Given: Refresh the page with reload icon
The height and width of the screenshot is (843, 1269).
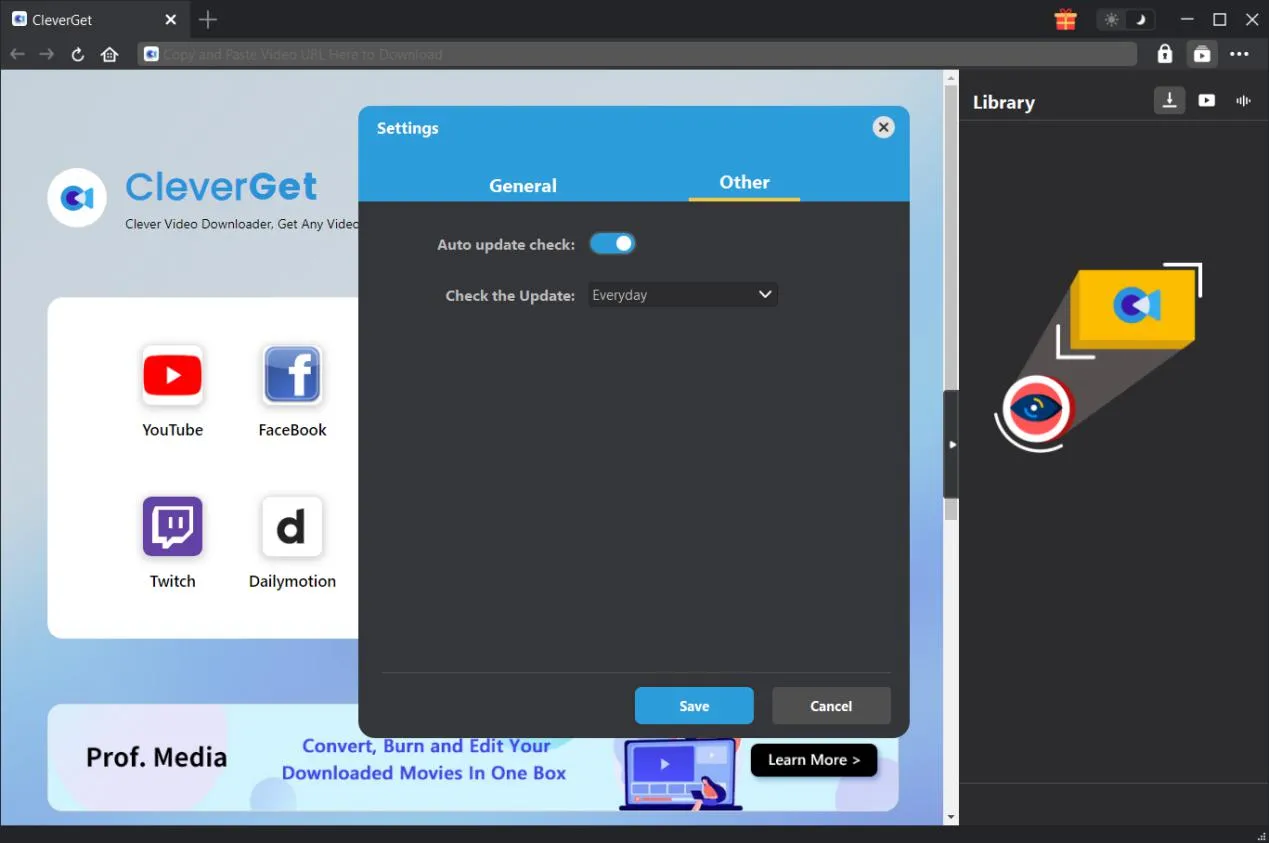Looking at the screenshot, I should click(x=77, y=55).
